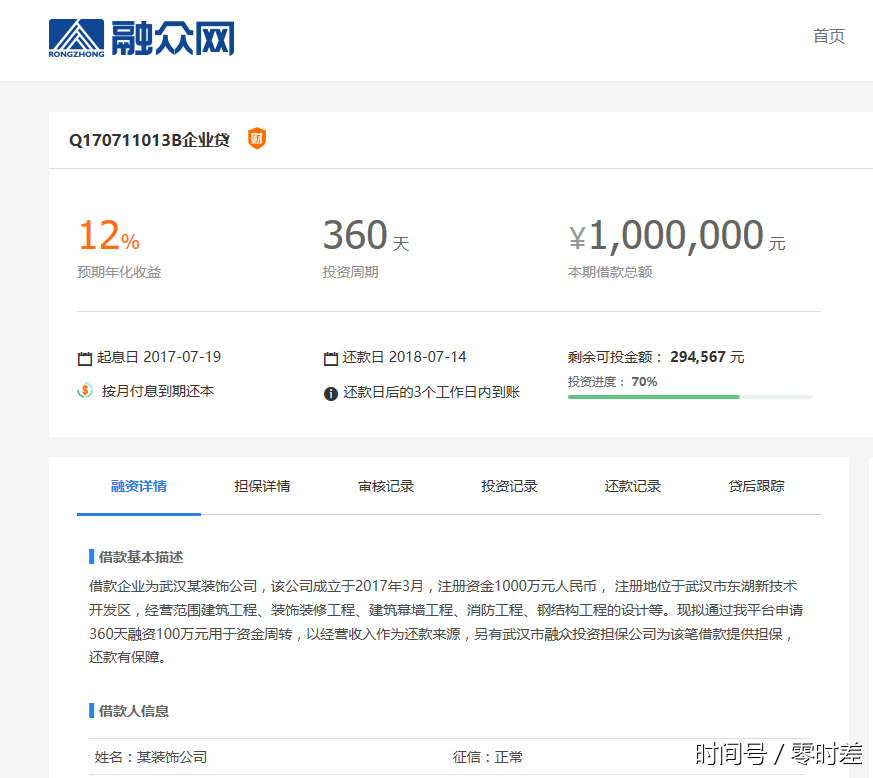Click the 360 天 investment period value
Image resolution: width=873 pixels, height=778 pixels.
coord(365,237)
